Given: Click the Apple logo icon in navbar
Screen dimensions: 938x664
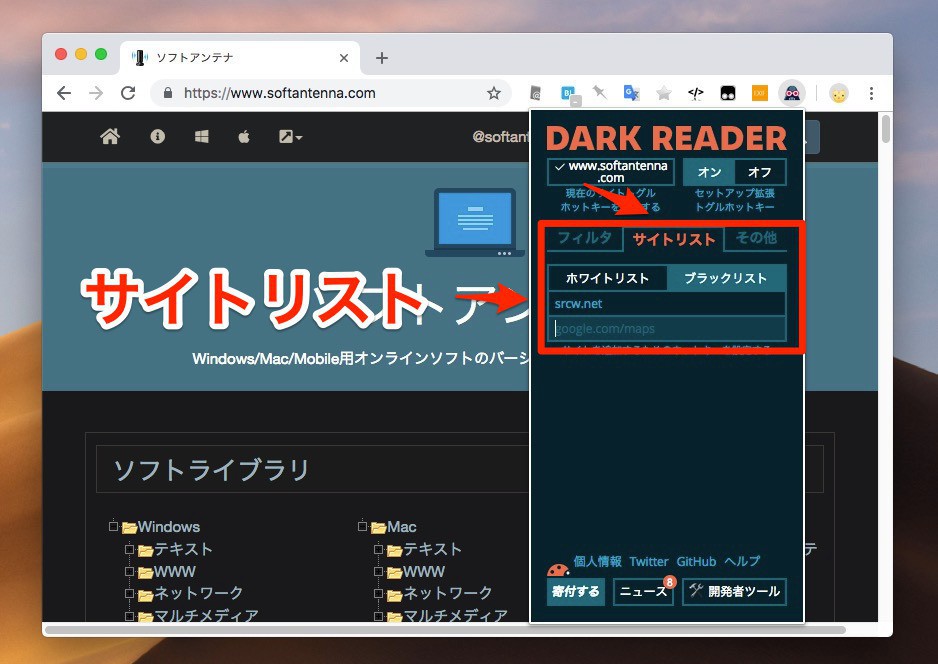Looking at the screenshot, I should click(x=243, y=136).
